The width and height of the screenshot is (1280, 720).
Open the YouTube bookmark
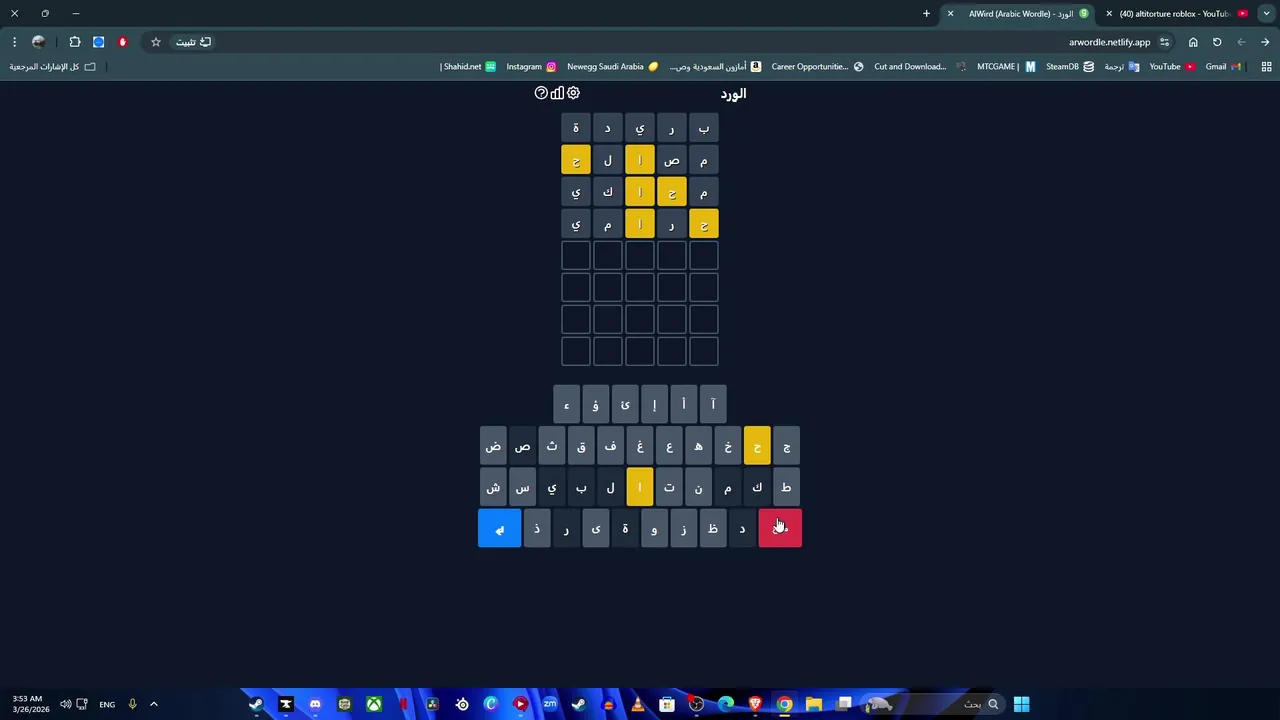pos(1172,66)
